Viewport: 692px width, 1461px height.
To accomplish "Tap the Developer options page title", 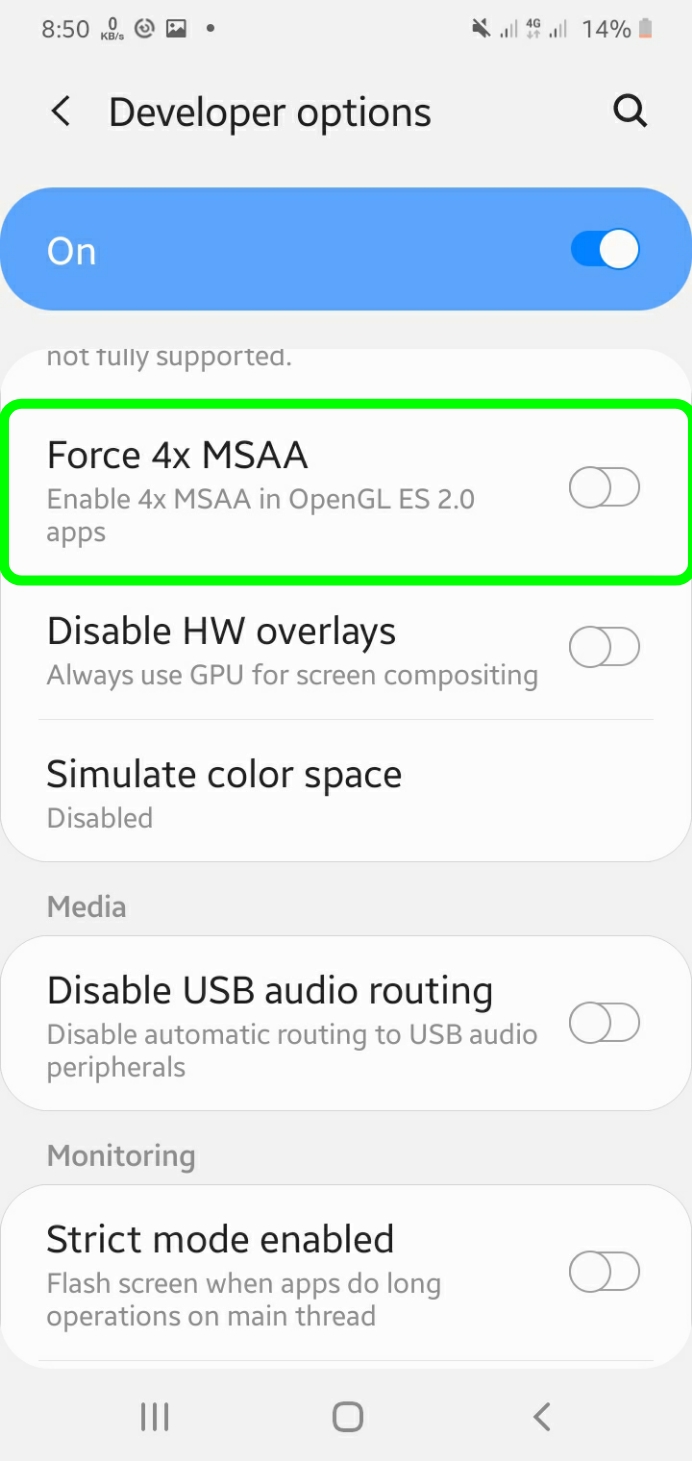I will tap(270, 112).
